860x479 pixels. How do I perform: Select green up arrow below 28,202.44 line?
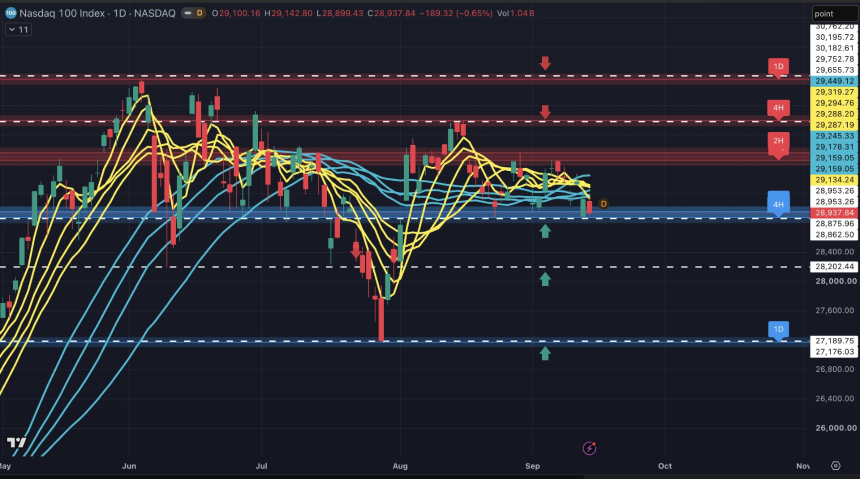pos(545,279)
